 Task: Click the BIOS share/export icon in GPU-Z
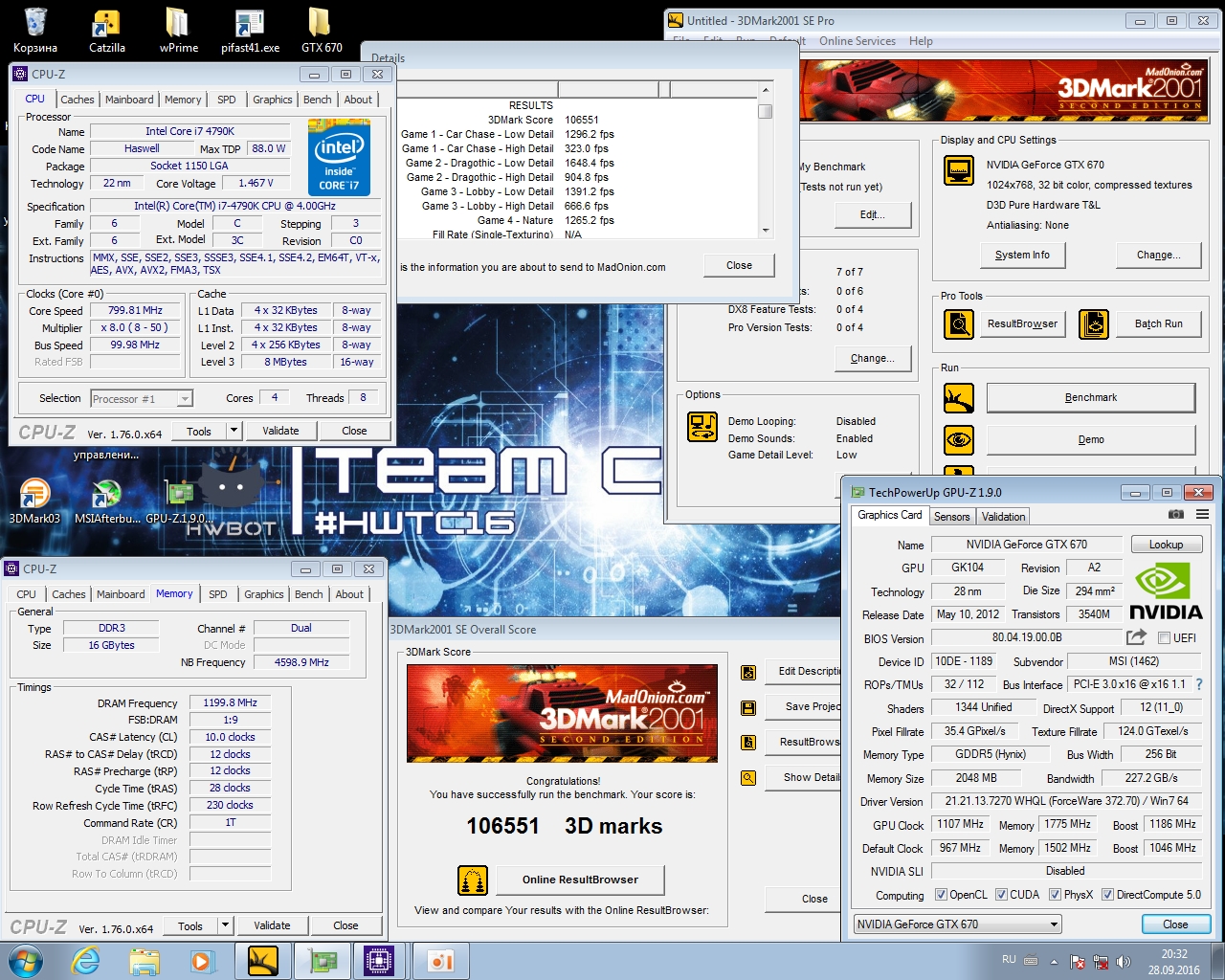[x=1136, y=637]
